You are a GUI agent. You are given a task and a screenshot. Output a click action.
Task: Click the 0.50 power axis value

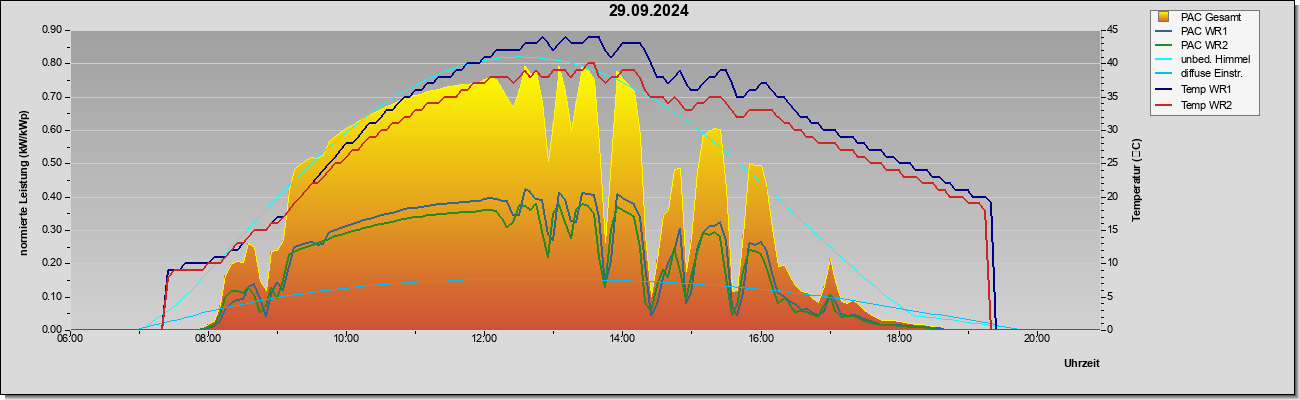click(x=53, y=163)
